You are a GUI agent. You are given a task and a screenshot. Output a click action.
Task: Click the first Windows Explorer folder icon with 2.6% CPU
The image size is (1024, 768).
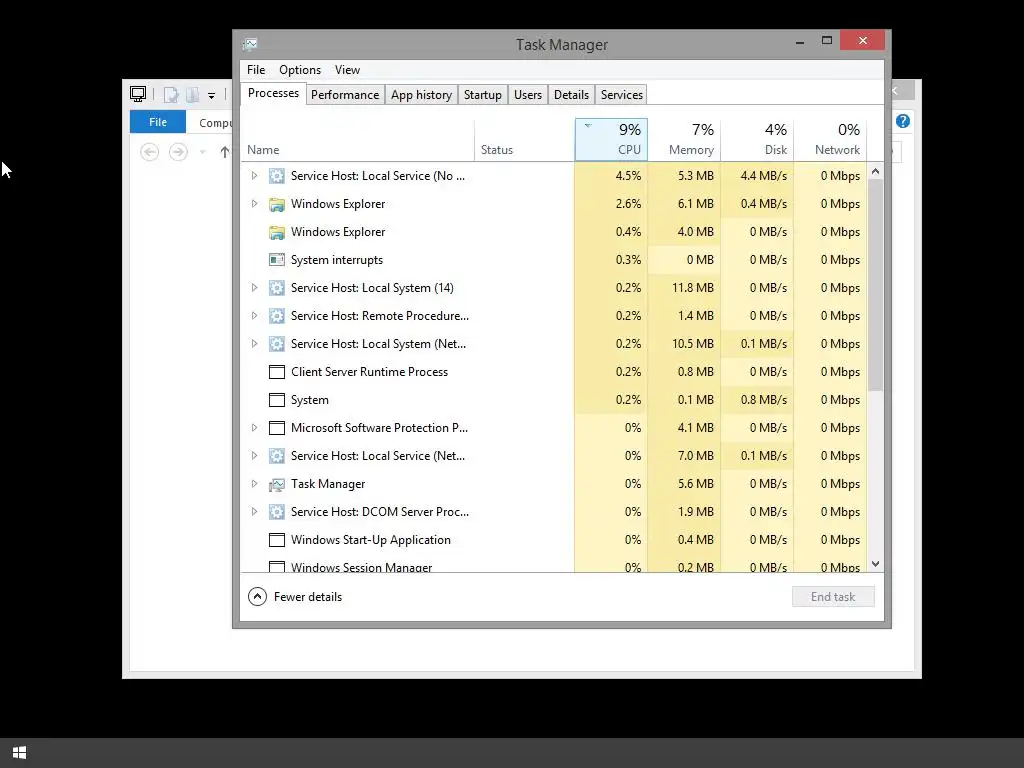tap(277, 204)
